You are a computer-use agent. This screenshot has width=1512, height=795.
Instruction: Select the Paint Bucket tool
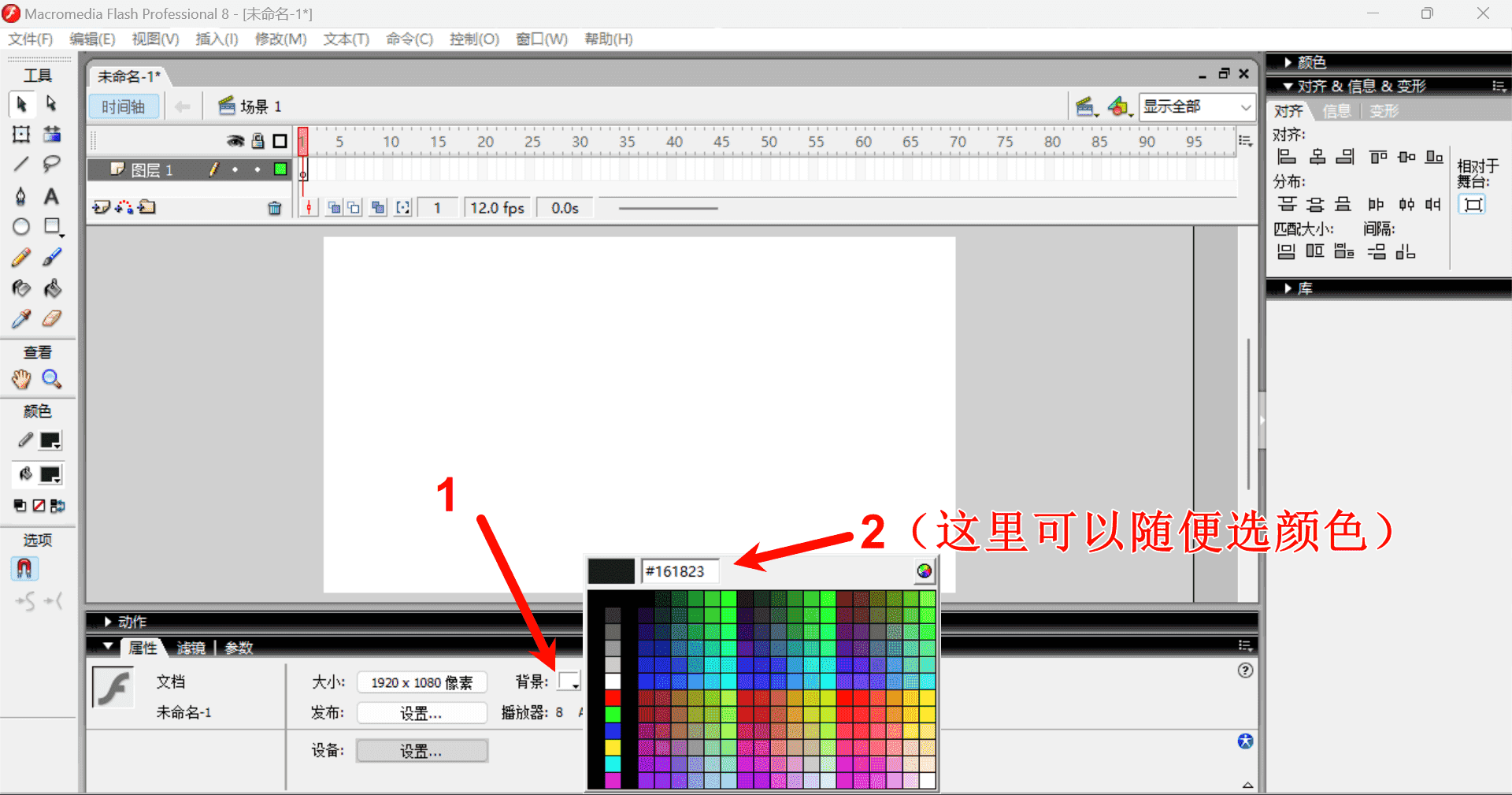(x=52, y=288)
